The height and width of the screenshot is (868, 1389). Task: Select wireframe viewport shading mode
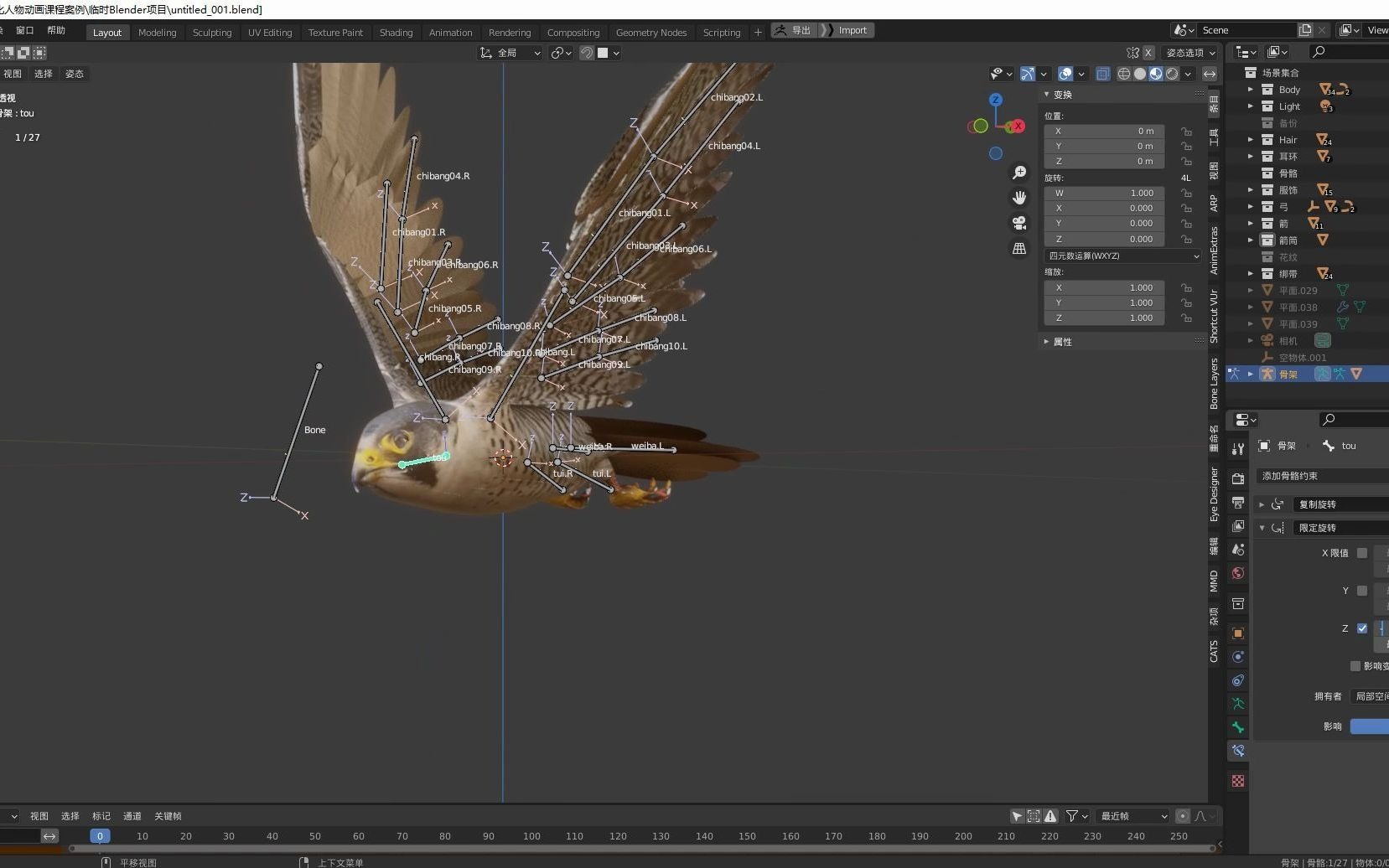tap(1124, 74)
